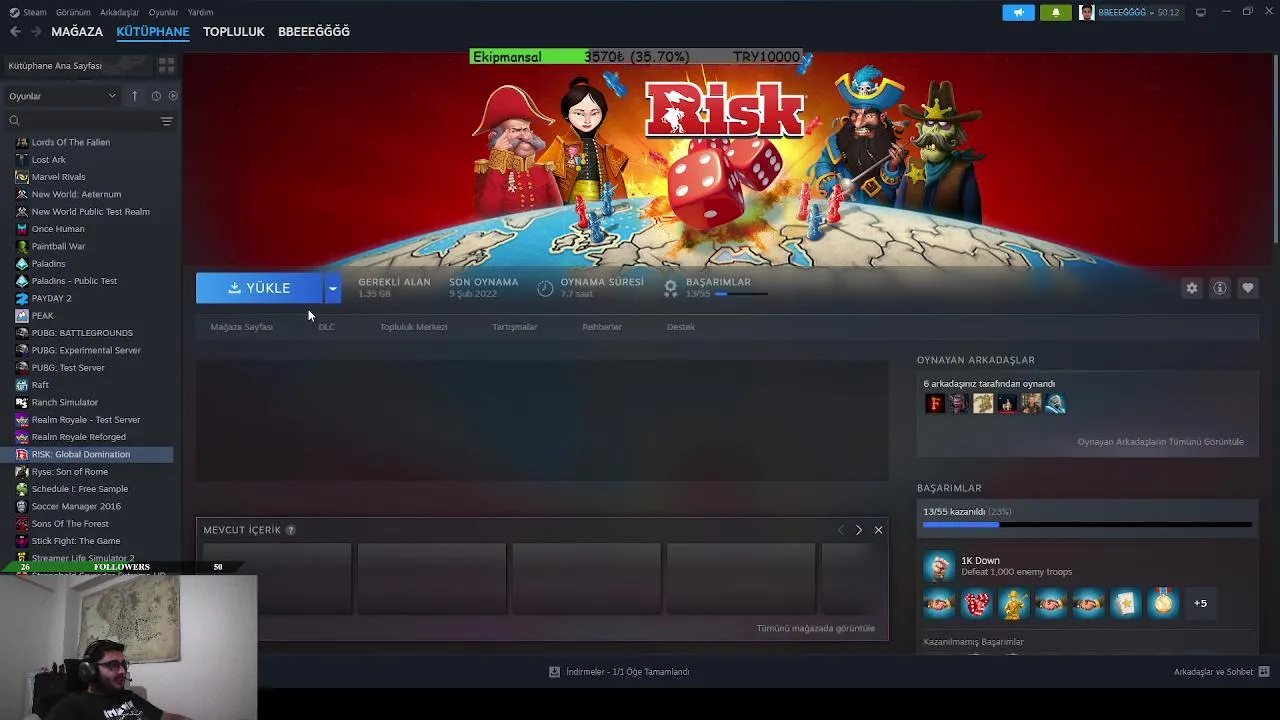Open the Arkadaşlar menu
1280x720 pixels.
point(120,12)
